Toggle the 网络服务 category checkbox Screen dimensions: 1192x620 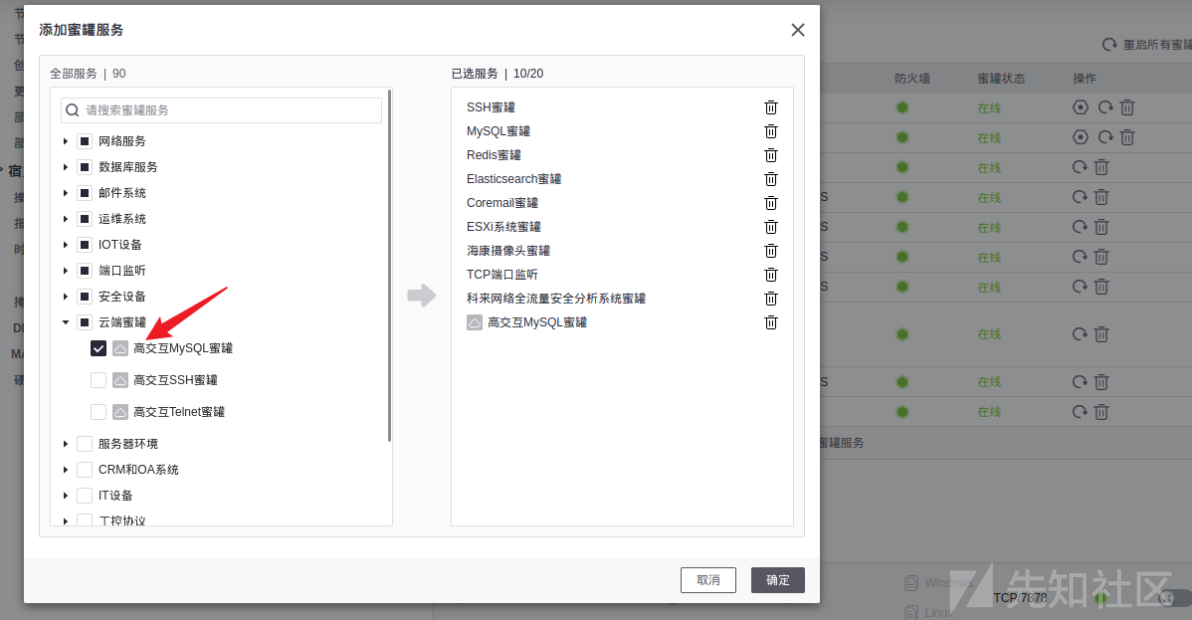coord(85,141)
